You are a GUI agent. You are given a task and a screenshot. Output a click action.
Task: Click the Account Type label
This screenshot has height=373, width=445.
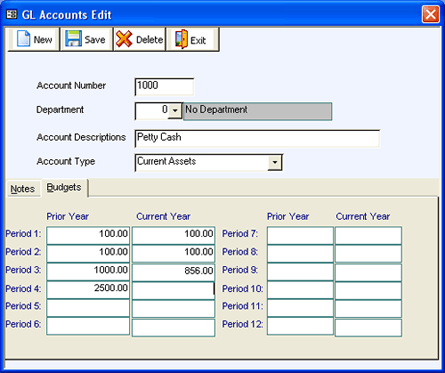(66, 162)
